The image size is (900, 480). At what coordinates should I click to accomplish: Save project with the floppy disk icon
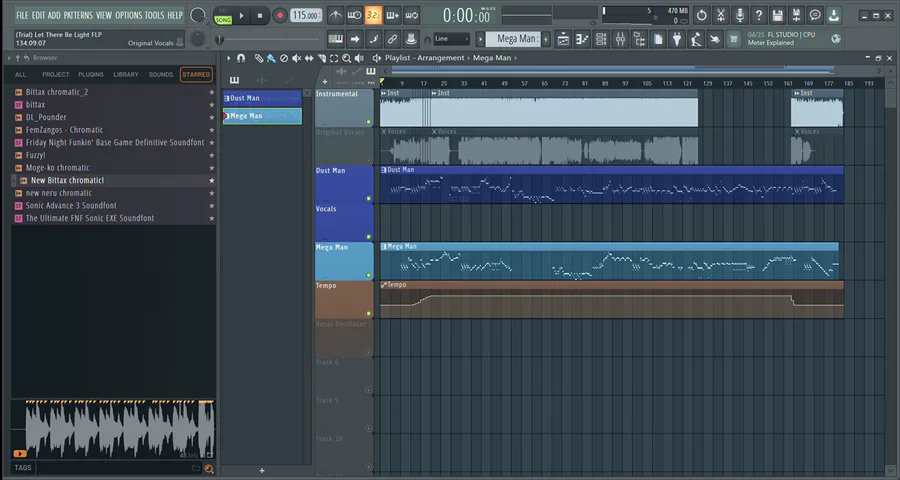click(778, 16)
